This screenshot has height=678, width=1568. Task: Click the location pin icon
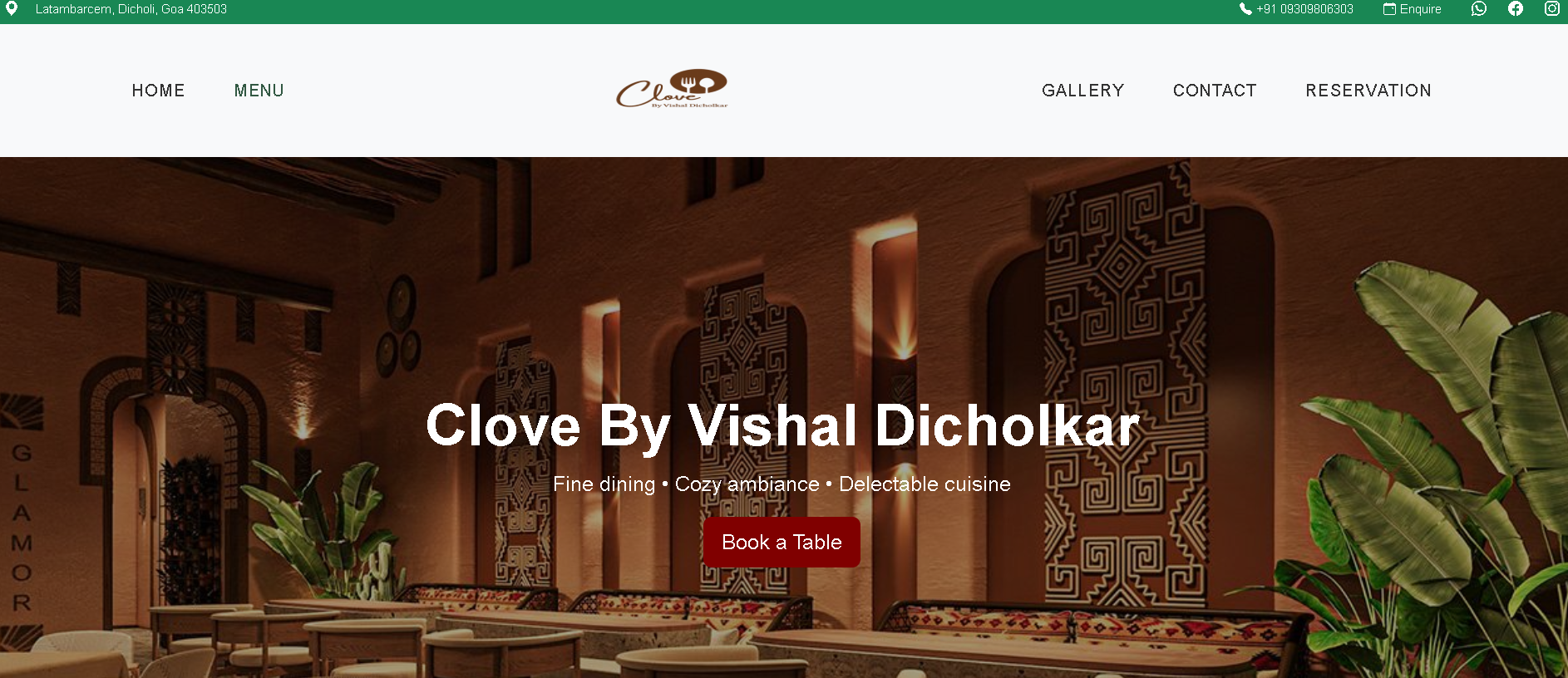click(x=12, y=8)
